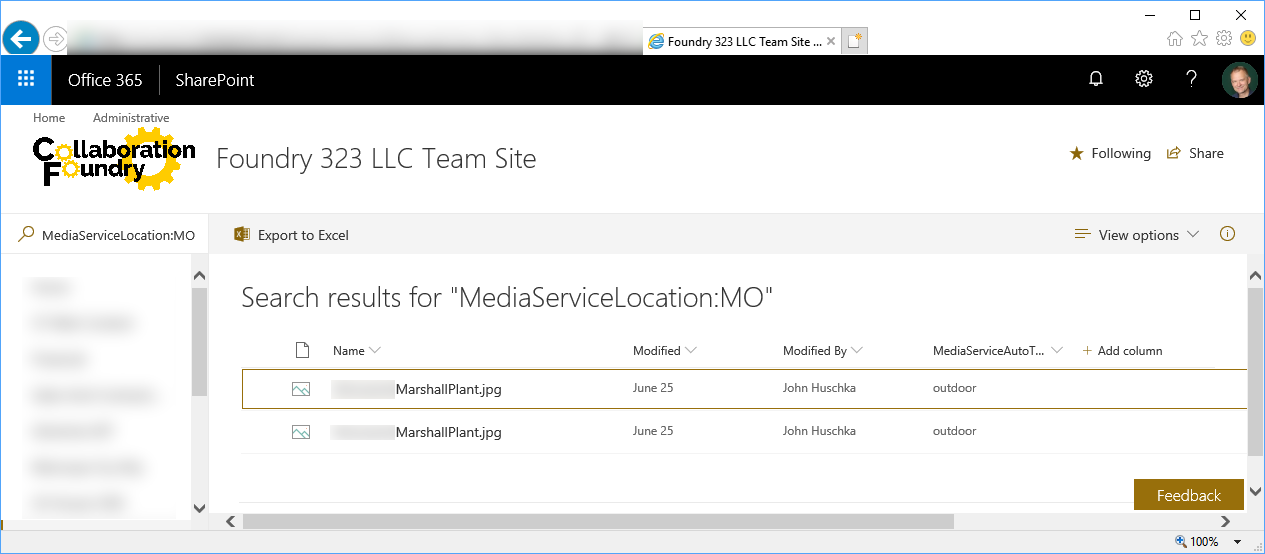The height and width of the screenshot is (554, 1265).
Task: Toggle Following star for this site
Action: point(1110,154)
